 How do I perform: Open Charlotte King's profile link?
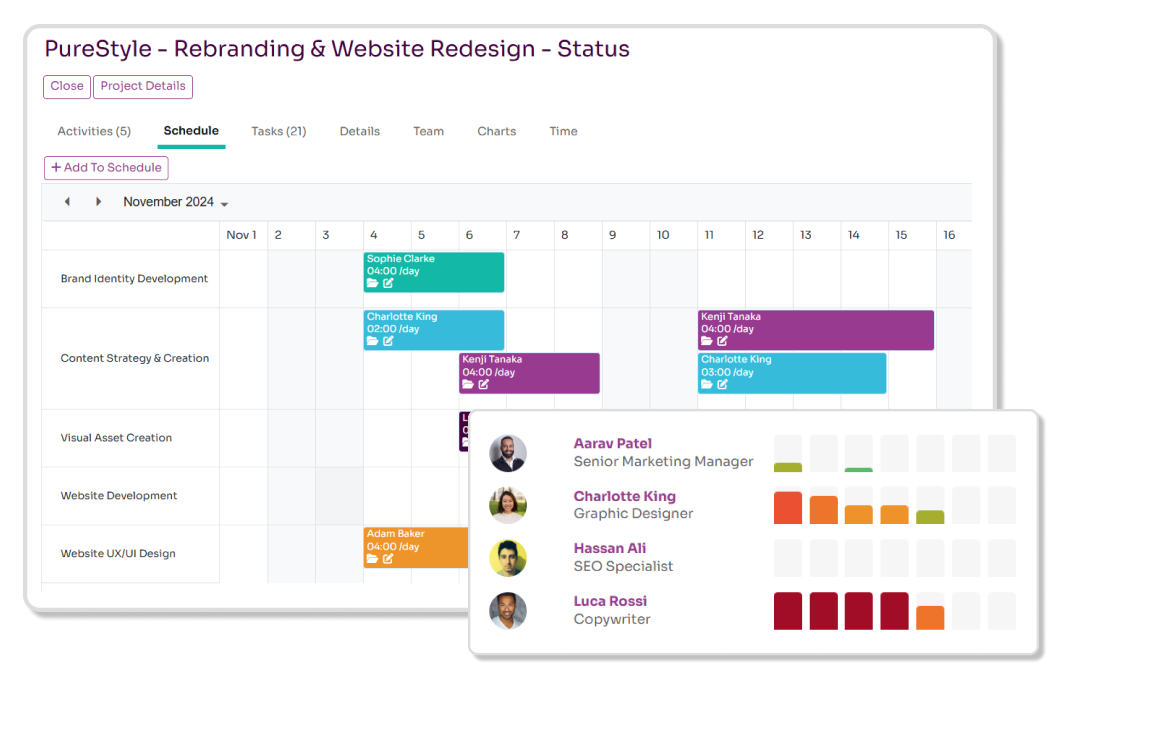click(x=625, y=496)
